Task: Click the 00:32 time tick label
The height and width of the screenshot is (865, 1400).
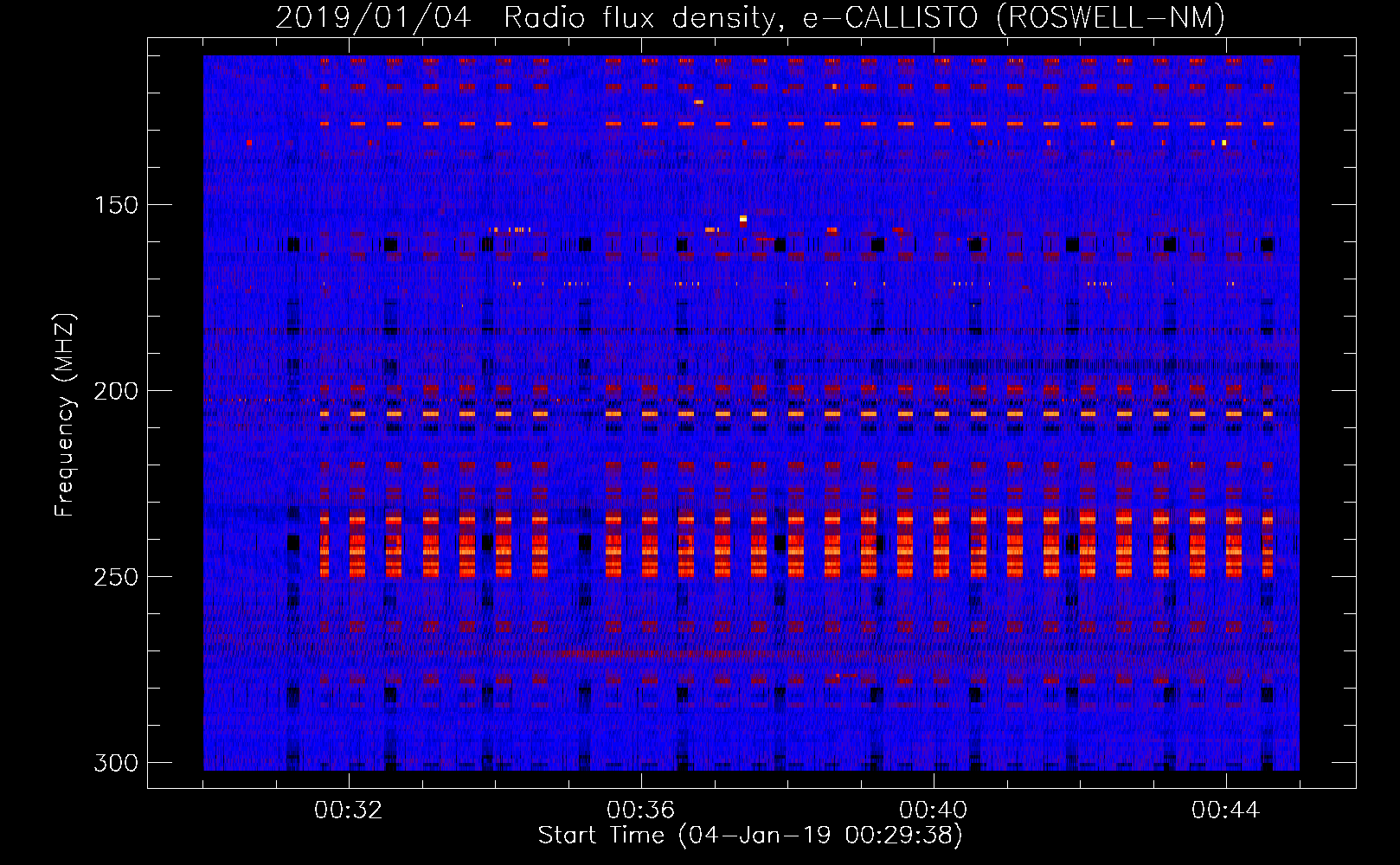Action: point(349,811)
